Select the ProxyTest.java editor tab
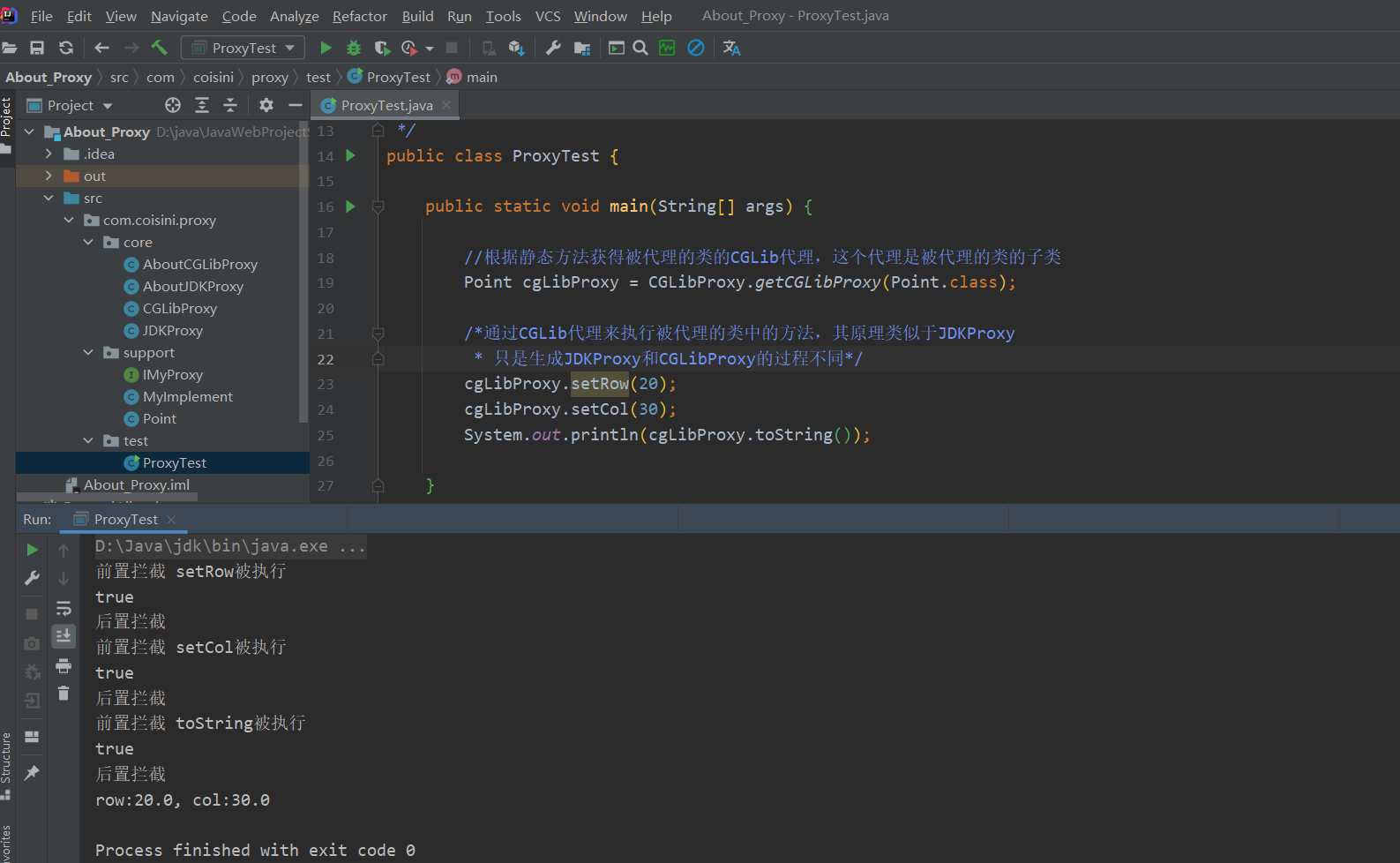The height and width of the screenshot is (863, 1400). (386, 105)
